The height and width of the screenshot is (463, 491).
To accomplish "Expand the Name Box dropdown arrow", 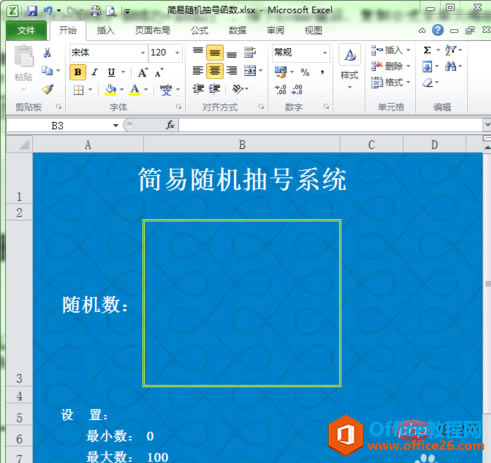I will coord(116,125).
